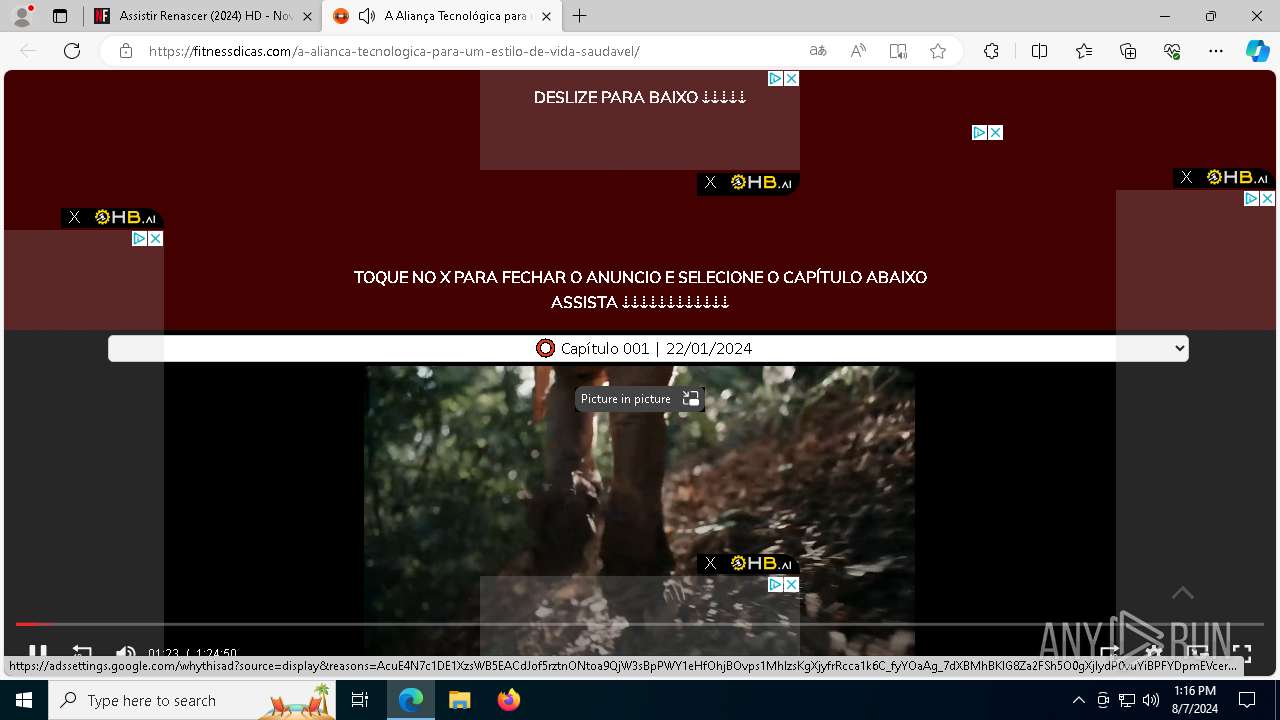
Task: View site information lock icon
Action: click(126, 51)
